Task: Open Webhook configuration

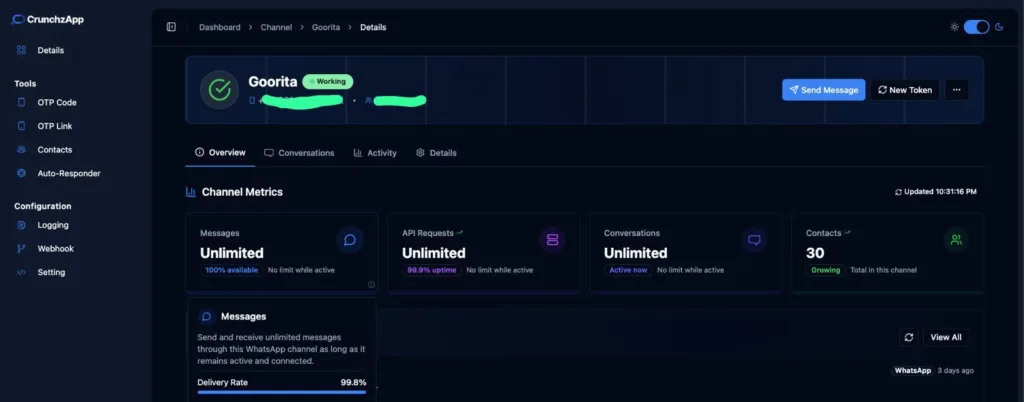Action: [56, 249]
